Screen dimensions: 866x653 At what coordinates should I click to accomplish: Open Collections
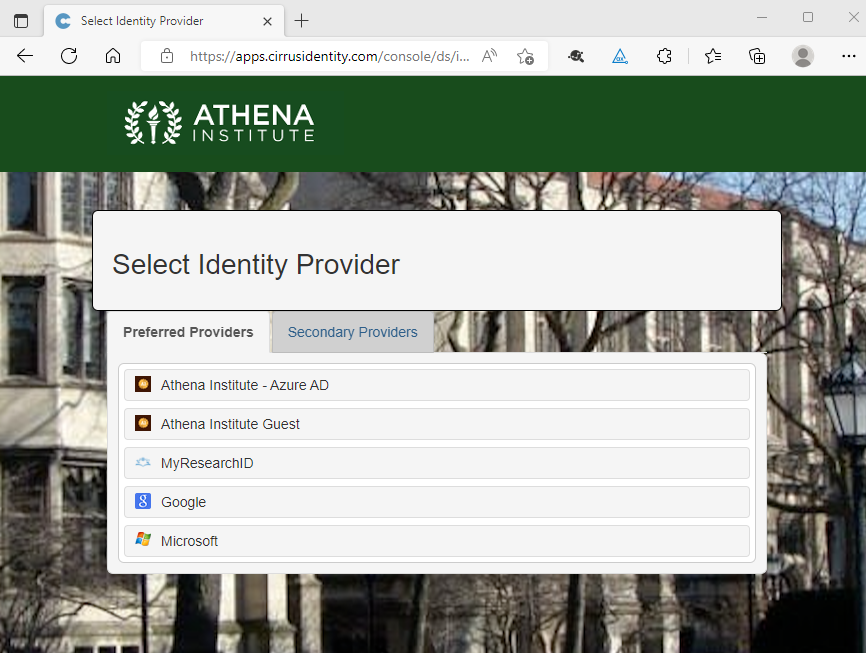coord(757,56)
